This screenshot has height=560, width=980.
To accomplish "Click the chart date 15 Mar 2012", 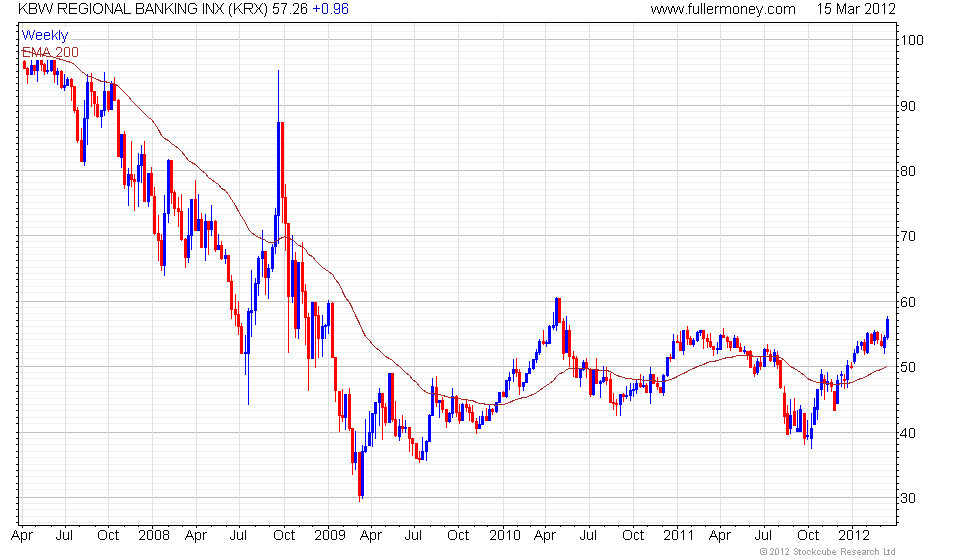I will pos(856,9).
